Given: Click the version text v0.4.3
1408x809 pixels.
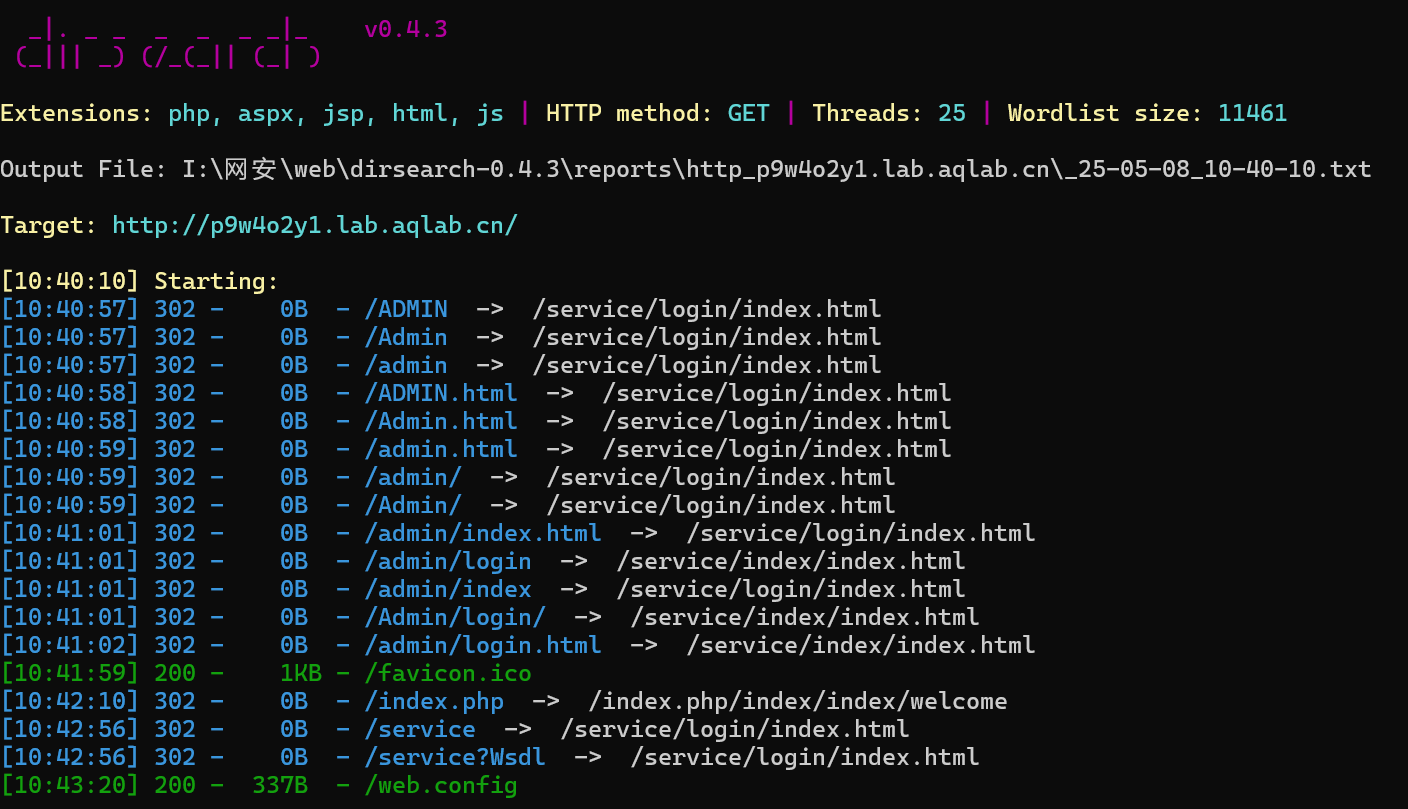Looking at the screenshot, I should pos(405,29).
